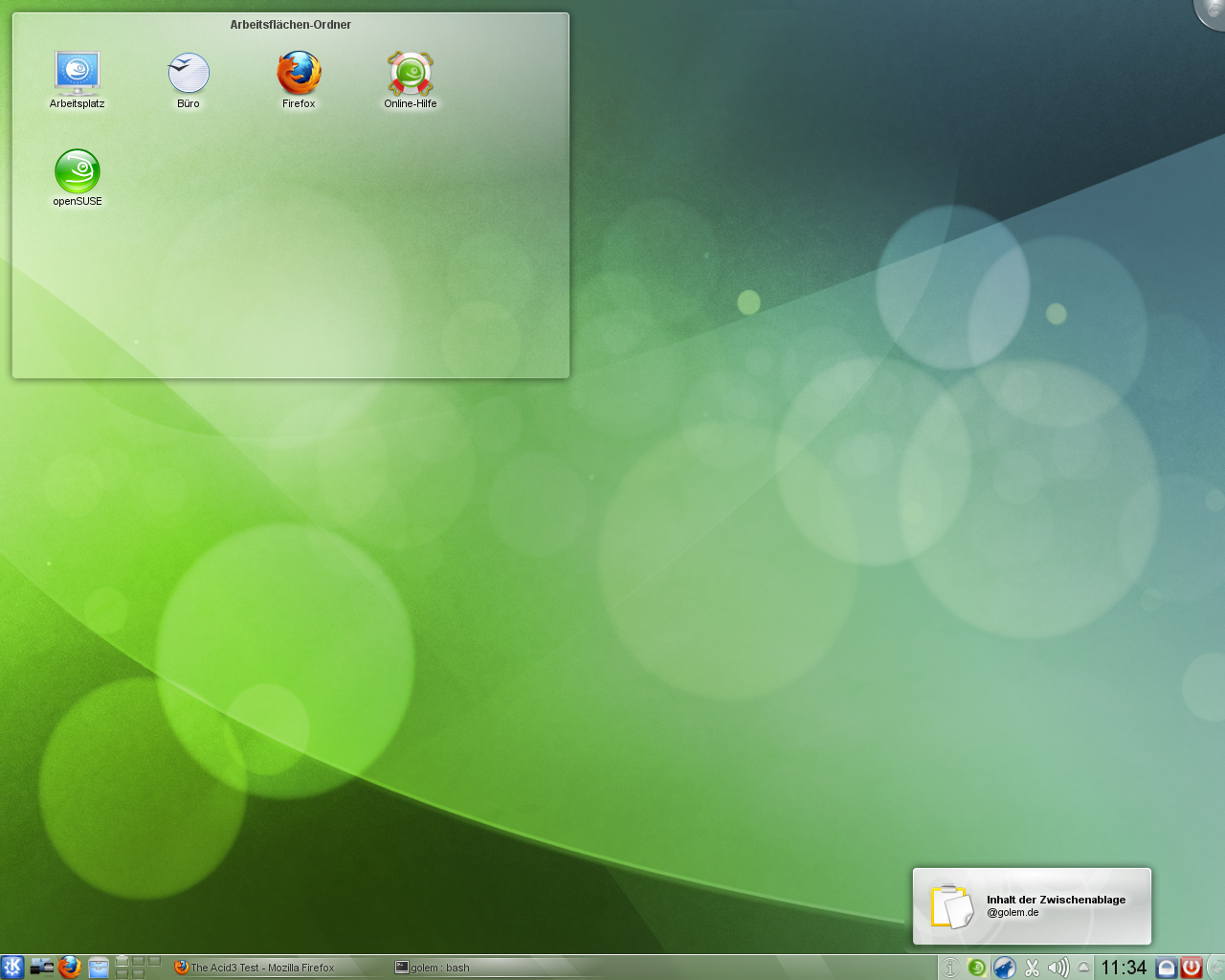Click the blue wolf tray icon
This screenshot has width=1225, height=980.
pos(1004,968)
